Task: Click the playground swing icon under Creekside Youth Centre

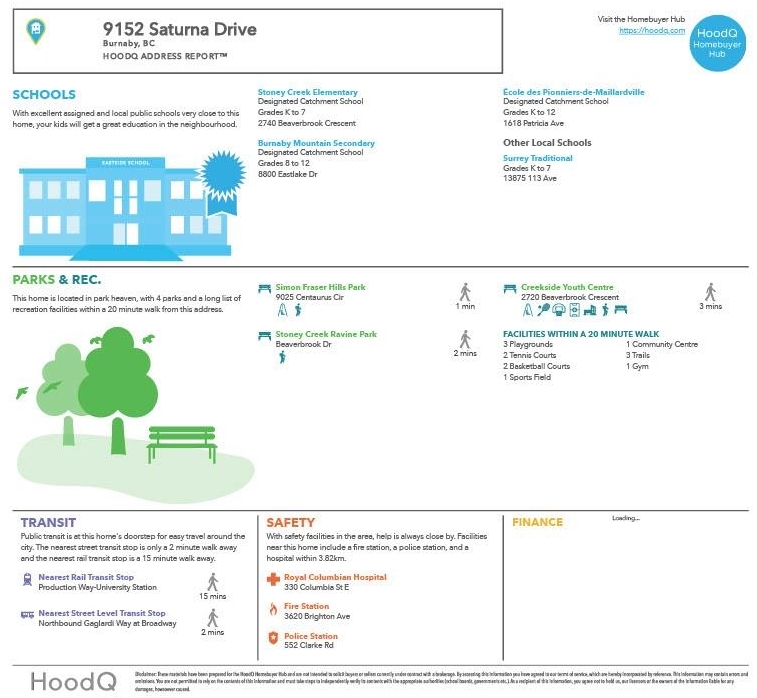Action: point(528,310)
